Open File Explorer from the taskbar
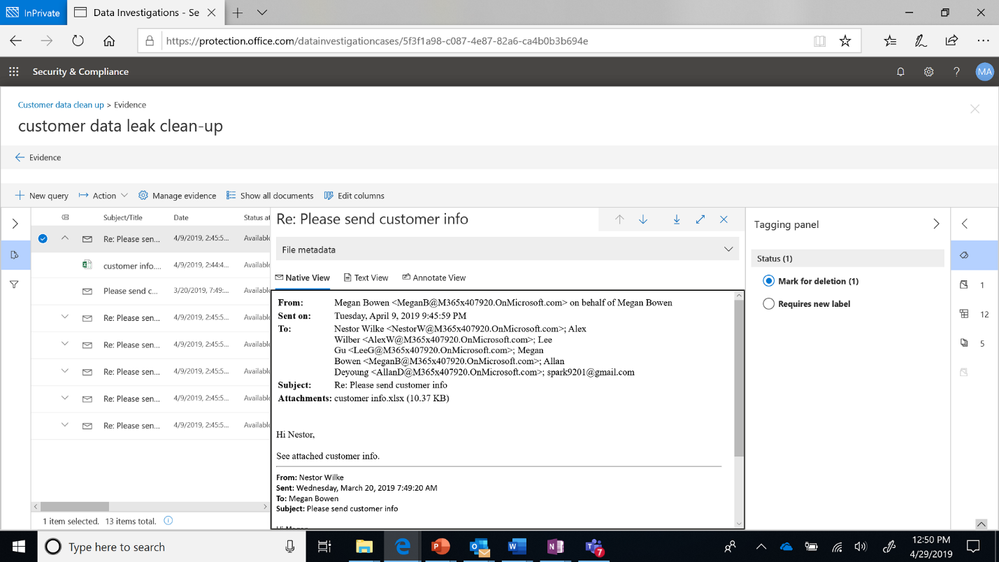 pyautogui.click(x=364, y=547)
